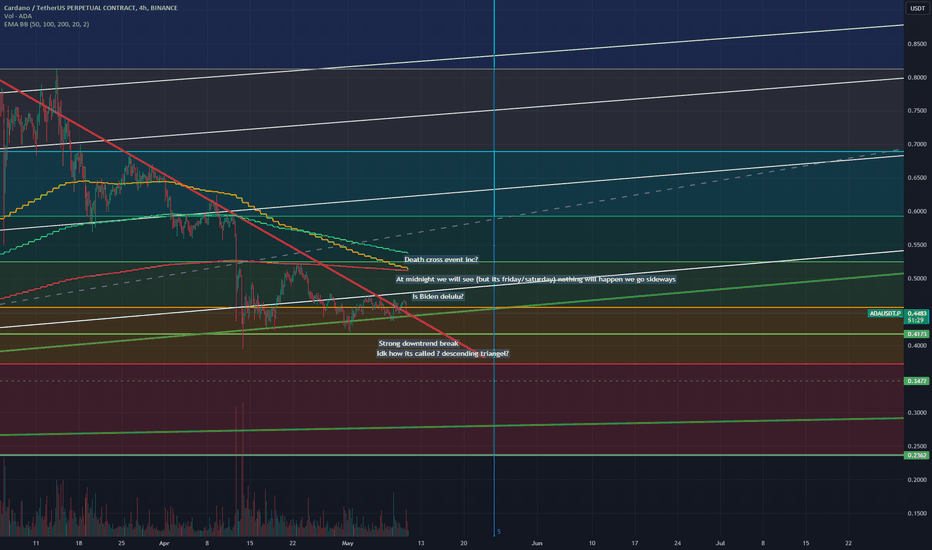
Task: Select the 0.2362 green price label
Action: 917,455
